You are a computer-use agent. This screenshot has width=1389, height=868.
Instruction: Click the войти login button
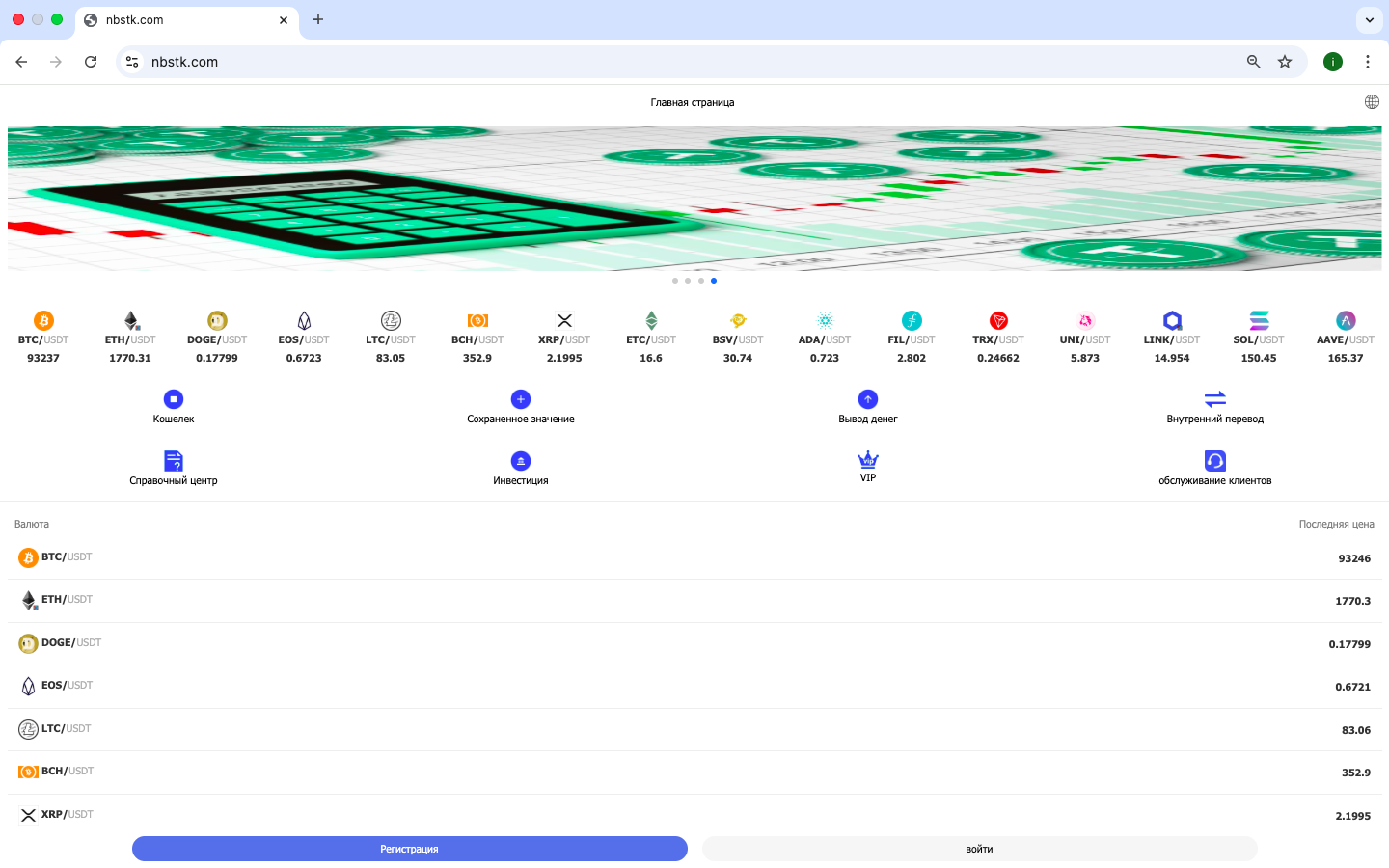[979, 849]
